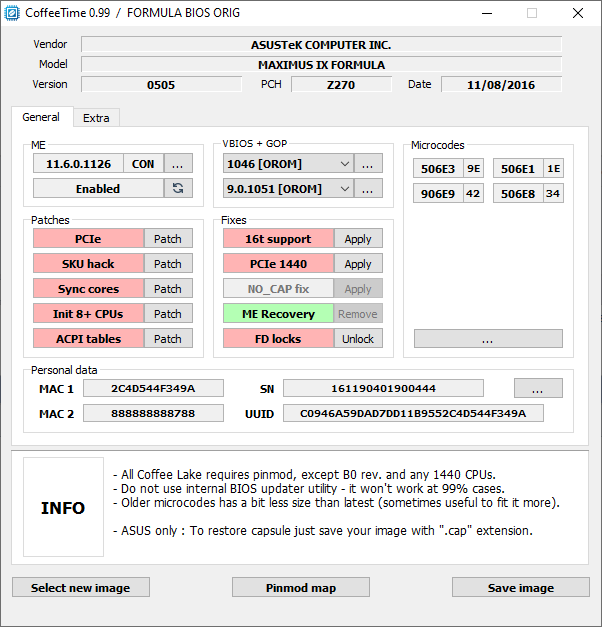Click microcode revision 1E
Image resolution: width=602 pixels, height=627 pixels.
pos(554,168)
